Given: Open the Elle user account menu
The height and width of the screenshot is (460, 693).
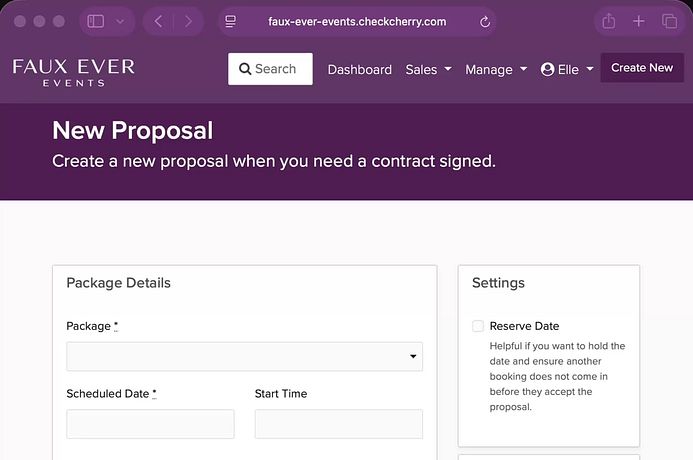Looking at the screenshot, I should (x=567, y=69).
